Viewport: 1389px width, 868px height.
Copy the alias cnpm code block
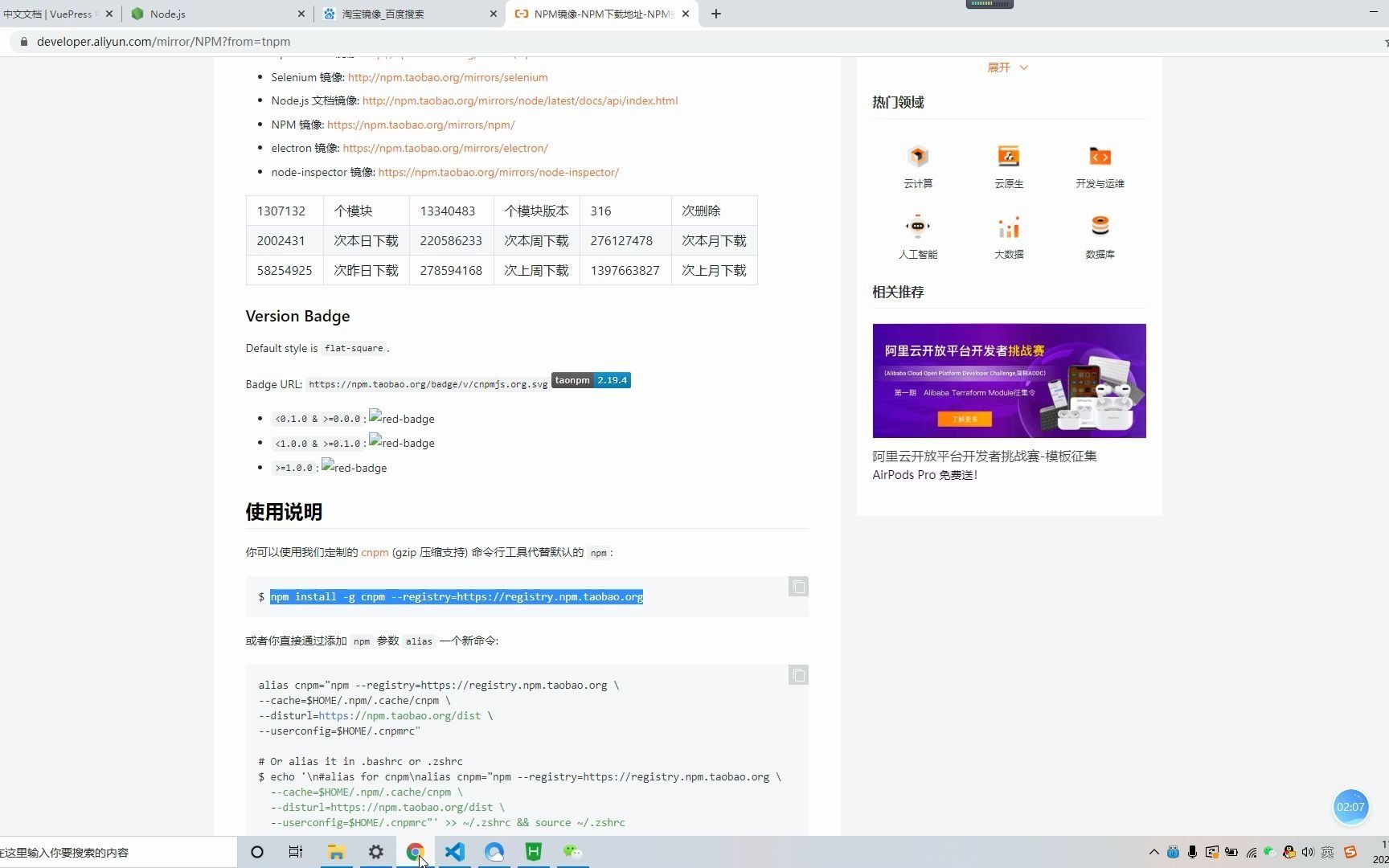(x=797, y=675)
